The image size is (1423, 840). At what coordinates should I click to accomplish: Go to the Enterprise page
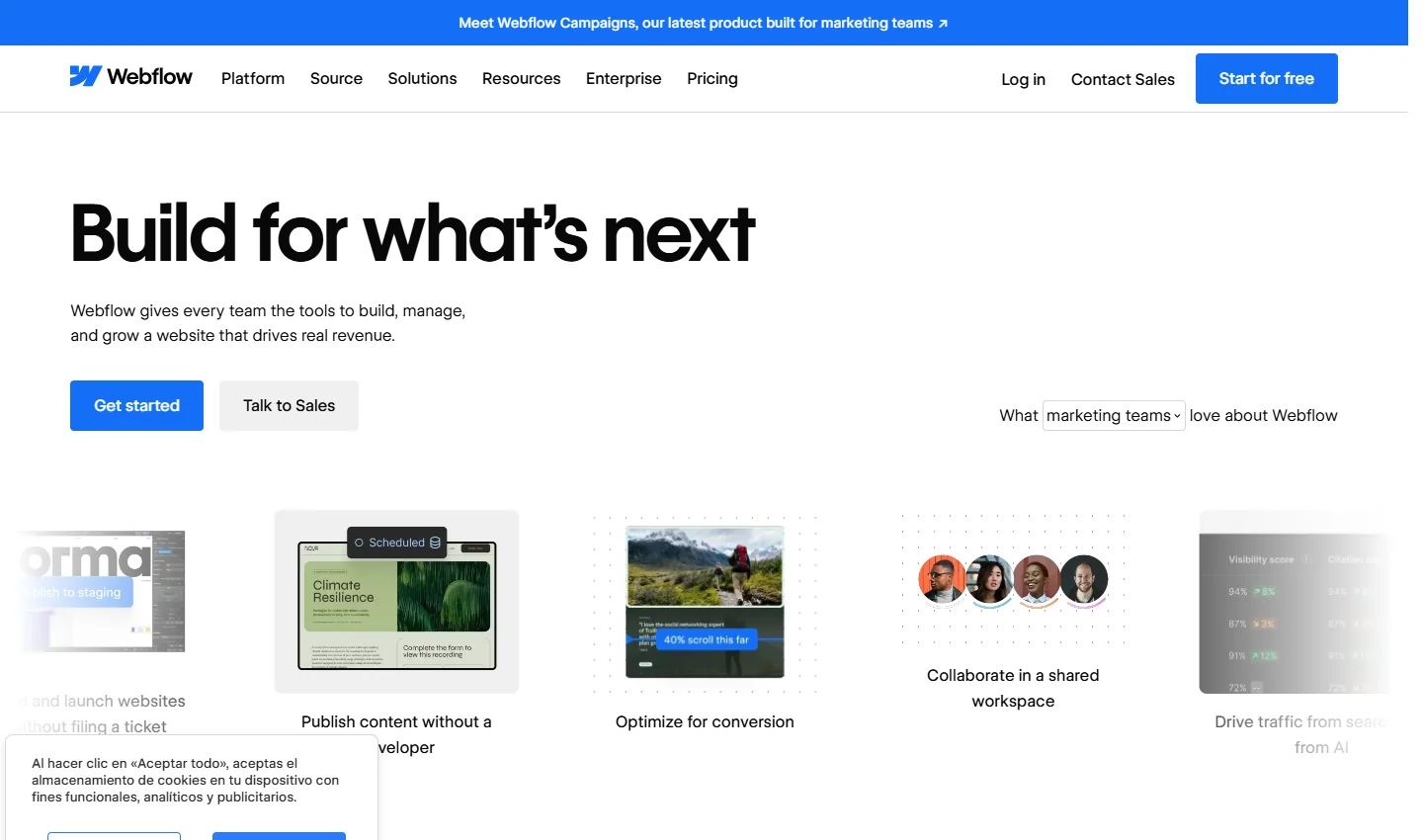624,78
